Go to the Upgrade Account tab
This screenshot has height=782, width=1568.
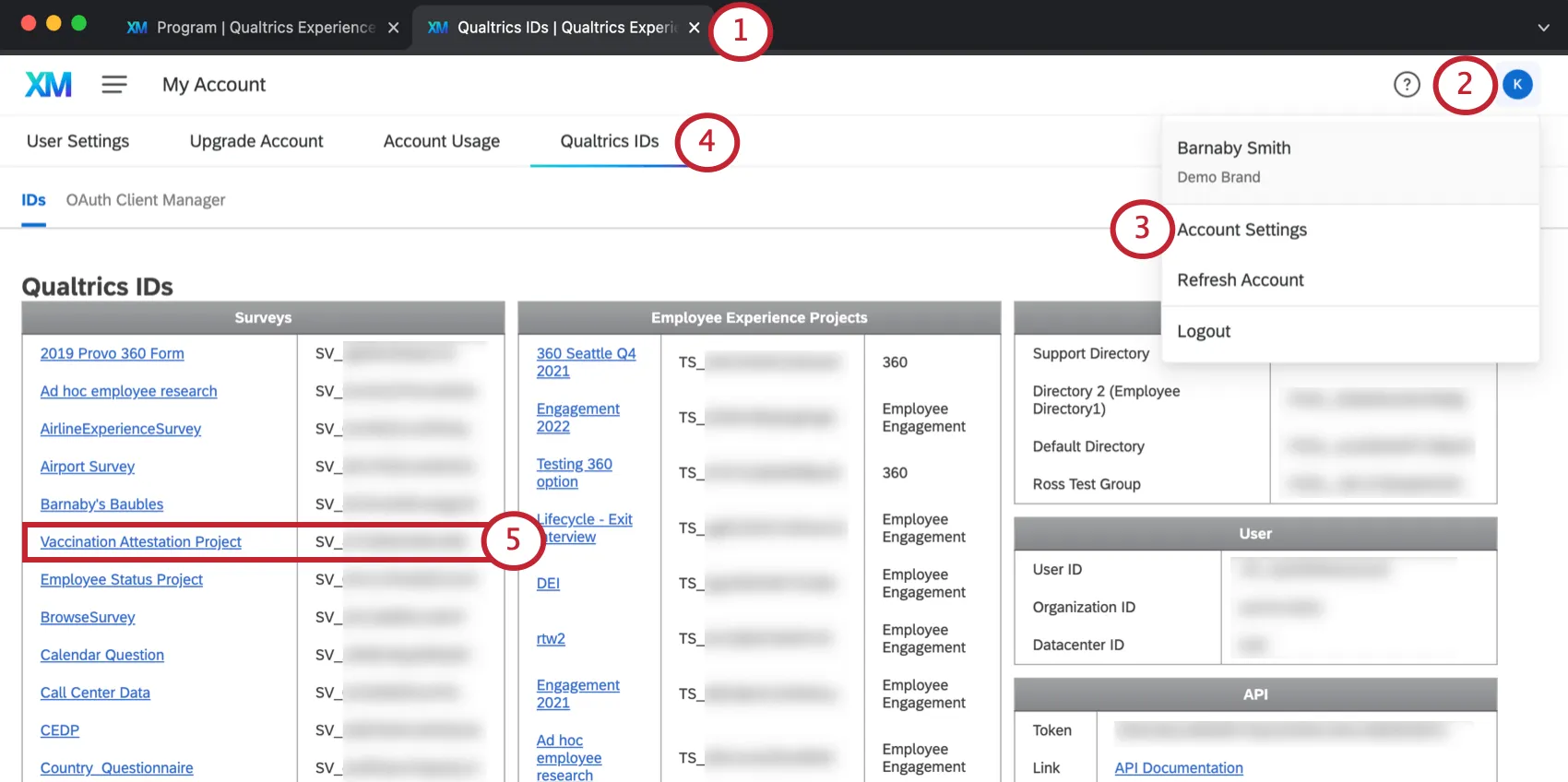[x=256, y=141]
